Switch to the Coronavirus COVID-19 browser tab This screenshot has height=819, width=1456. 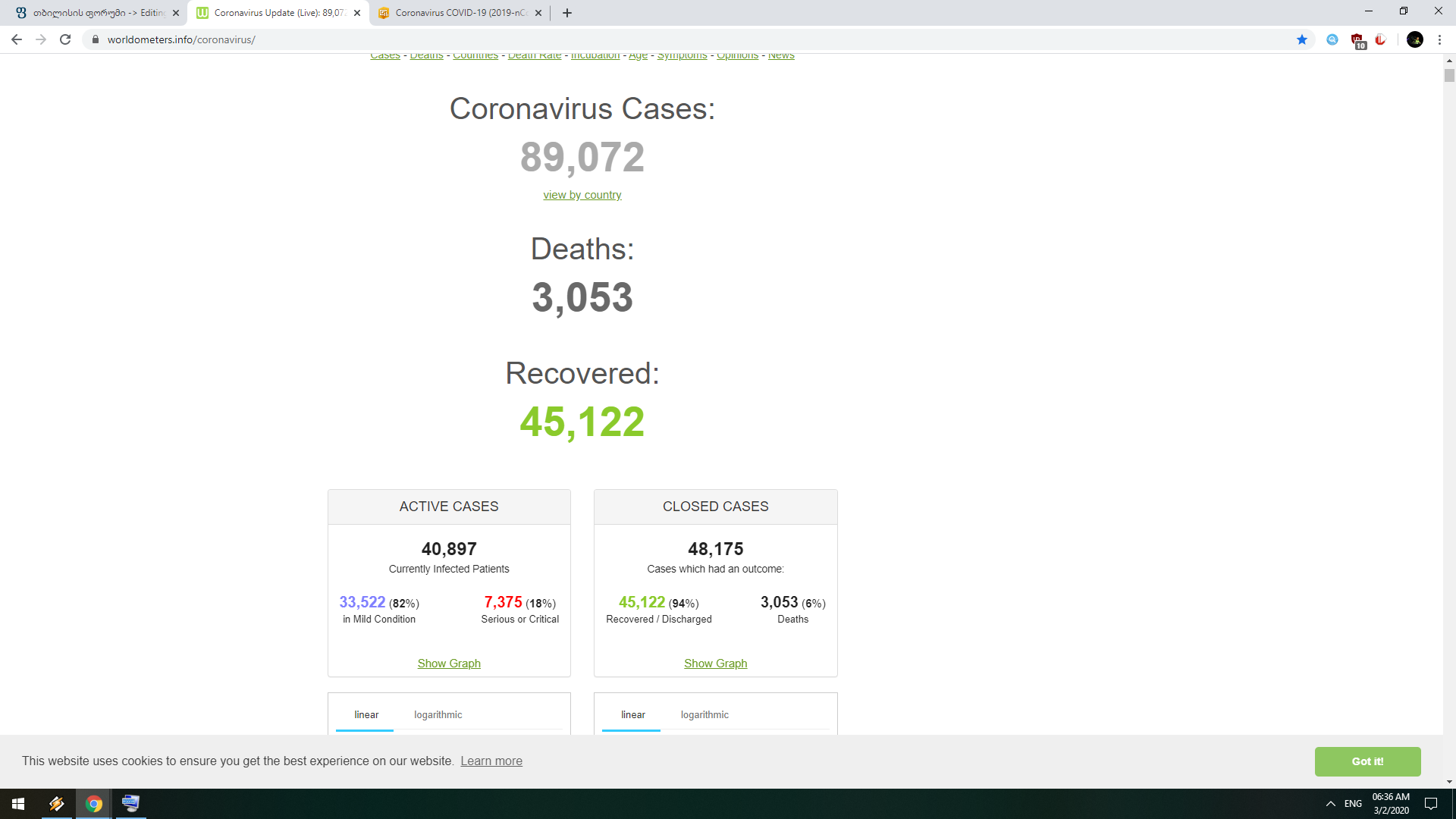point(460,13)
